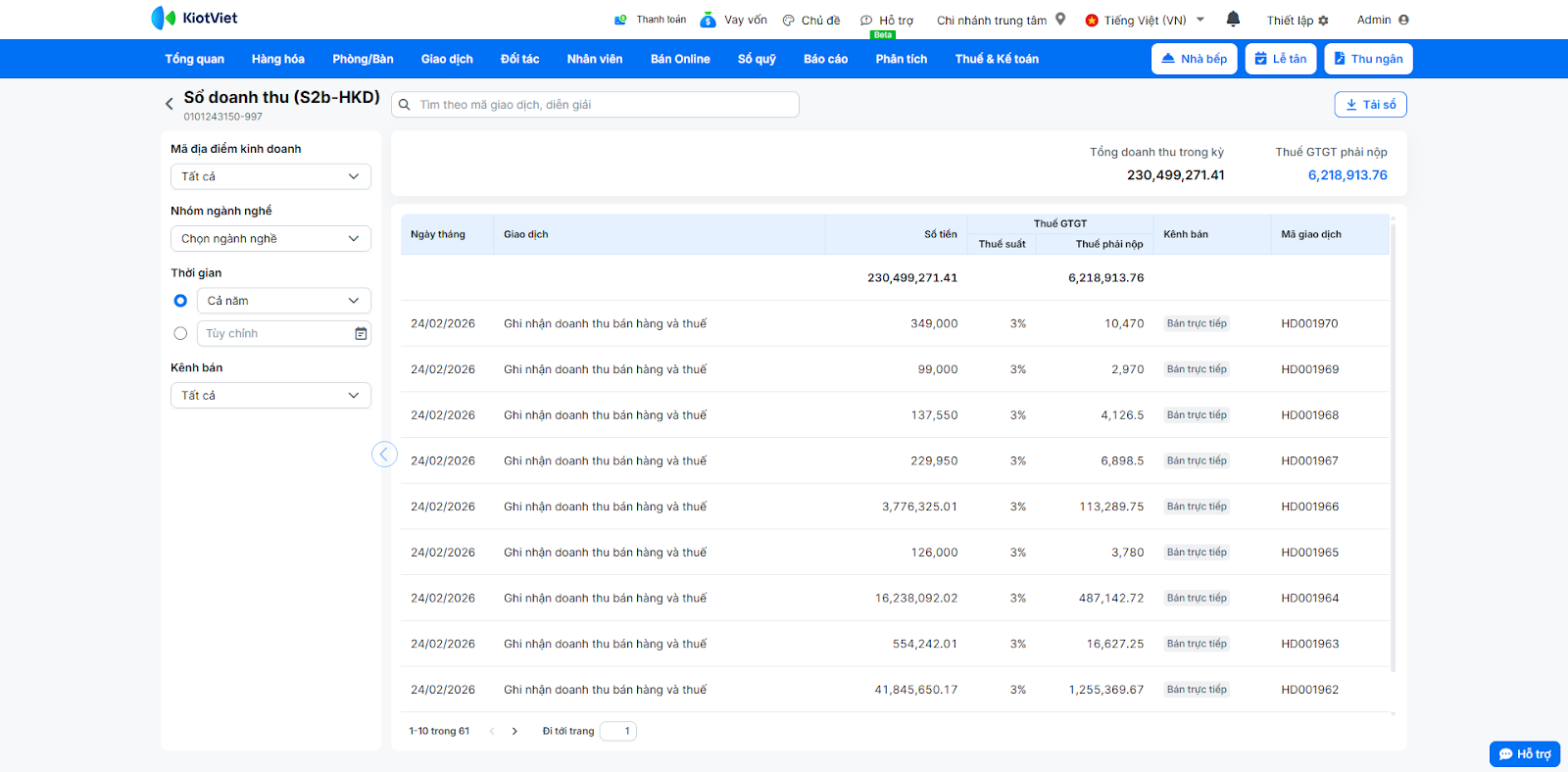Open the calendar icon in Tùy chỉnh field

pos(361,334)
